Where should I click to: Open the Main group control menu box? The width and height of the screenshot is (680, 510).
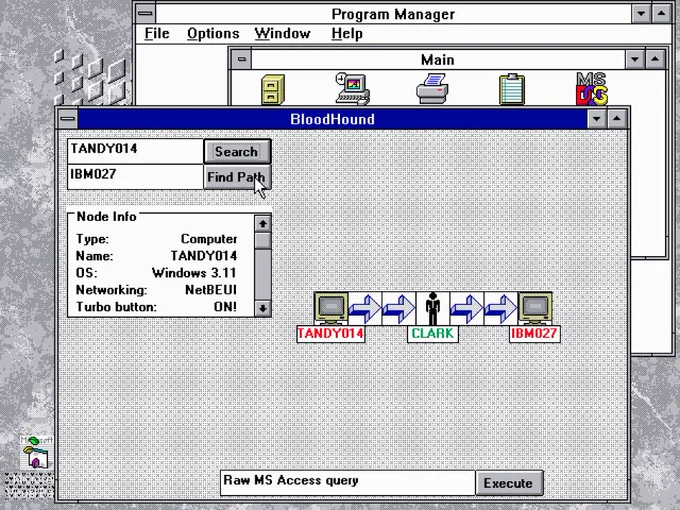point(242,59)
